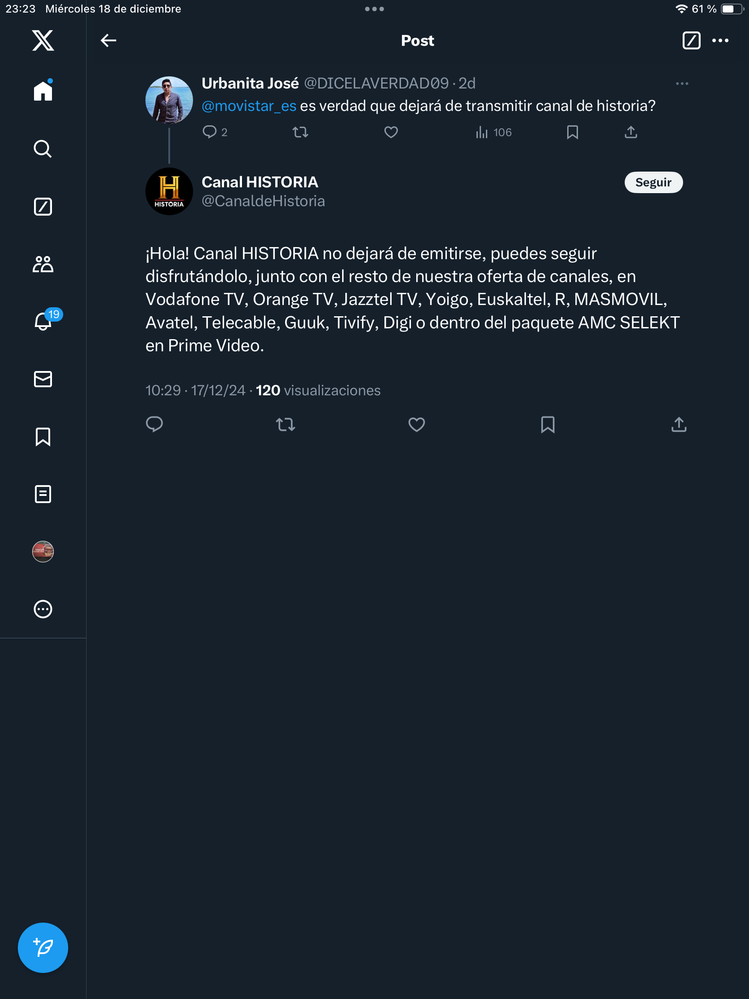Like the Canal HISTORIA reply
The image size is (749, 999).
pyautogui.click(x=417, y=425)
